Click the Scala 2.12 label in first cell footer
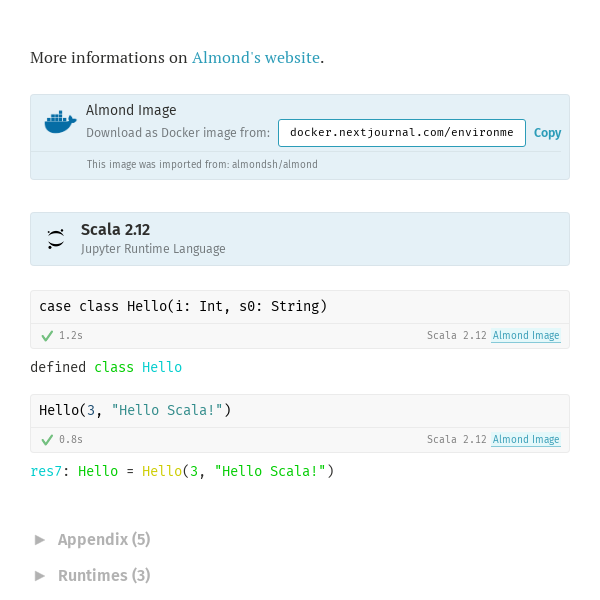This screenshot has height=600, width=600. [457, 336]
